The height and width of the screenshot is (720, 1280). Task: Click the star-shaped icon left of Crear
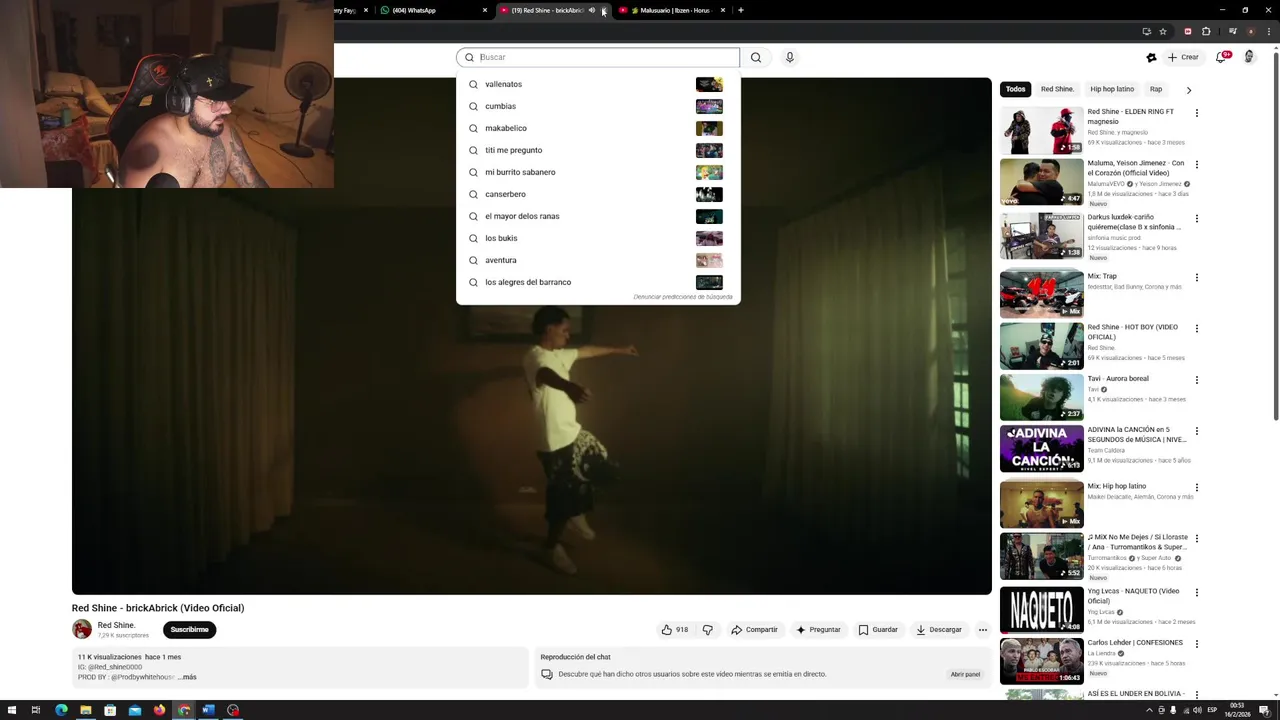tap(1151, 57)
